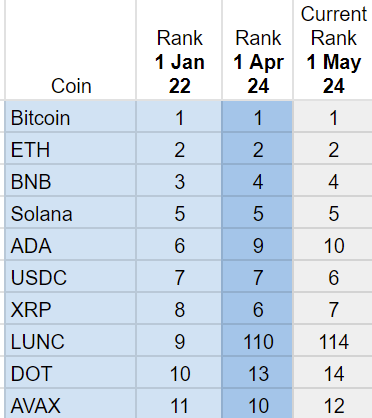Select the BNB coin cell
The width and height of the screenshot is (372, 418).
[70, 181]
